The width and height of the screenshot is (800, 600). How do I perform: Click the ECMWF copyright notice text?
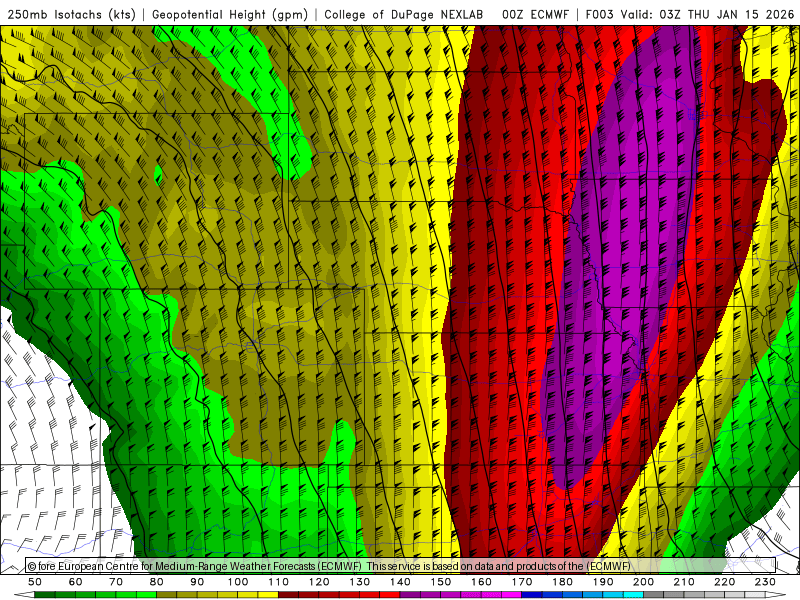329,566
